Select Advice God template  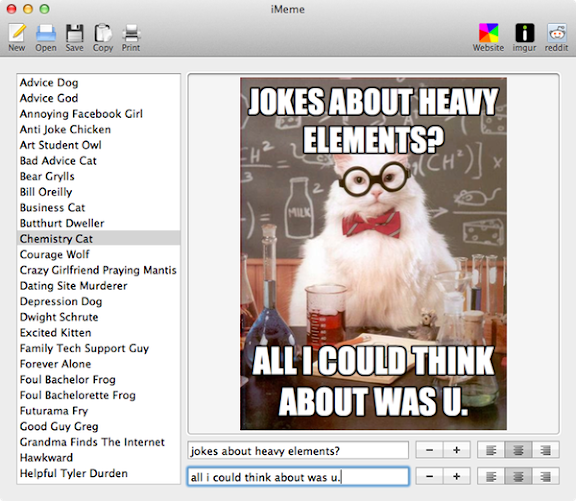pos(98,98)
